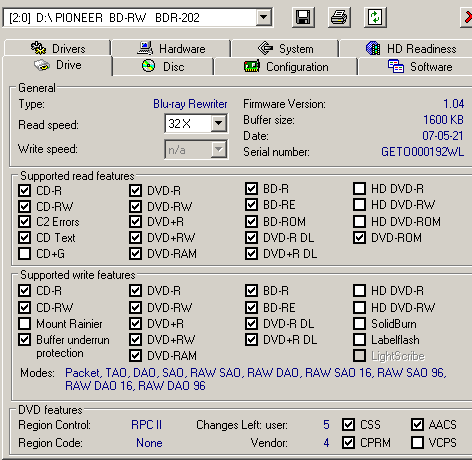Click the user changes left value 5
The image size is (472, 460).
(x=326, y=425)
